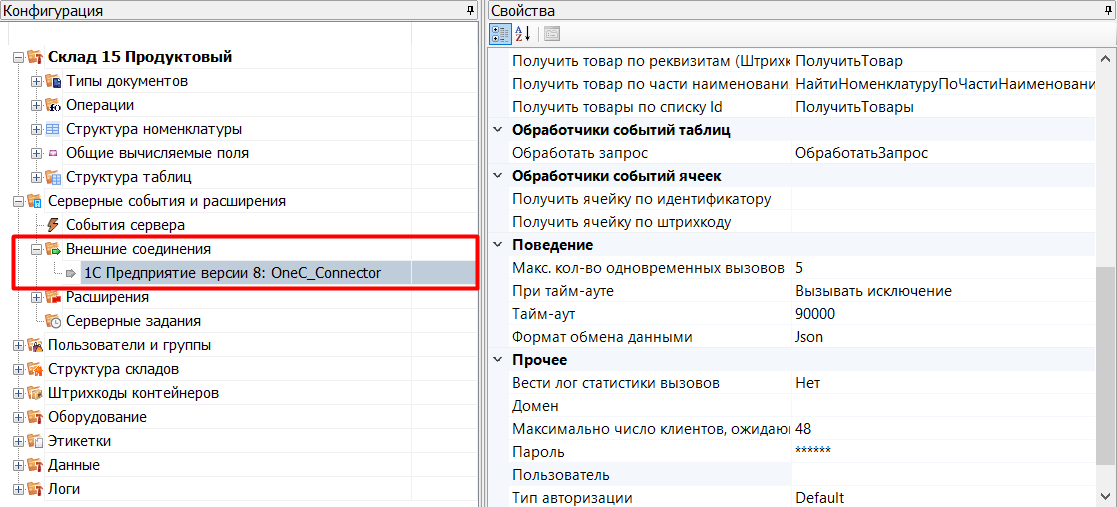Screen dimensions: 1117x507
Task: Expand the Оборудование node
Action: coord(18,417)
